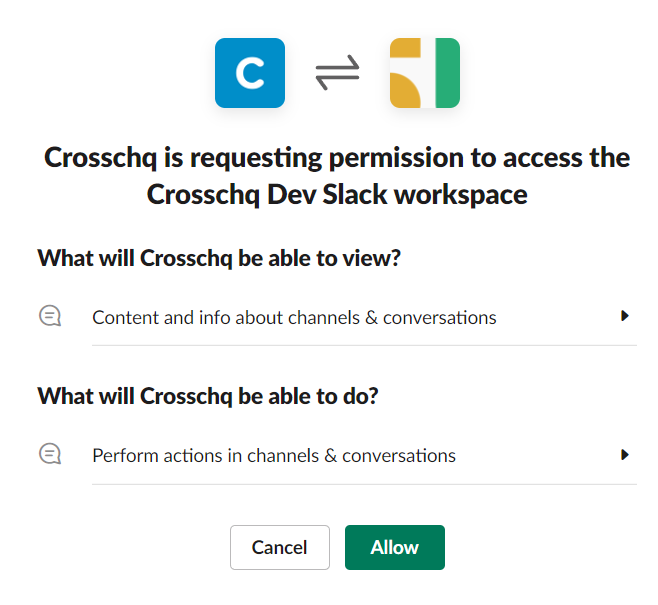Screen dimensions: 658x605
Task: Expand arrow for Perform actions permissions
Action: click(625, 455)
